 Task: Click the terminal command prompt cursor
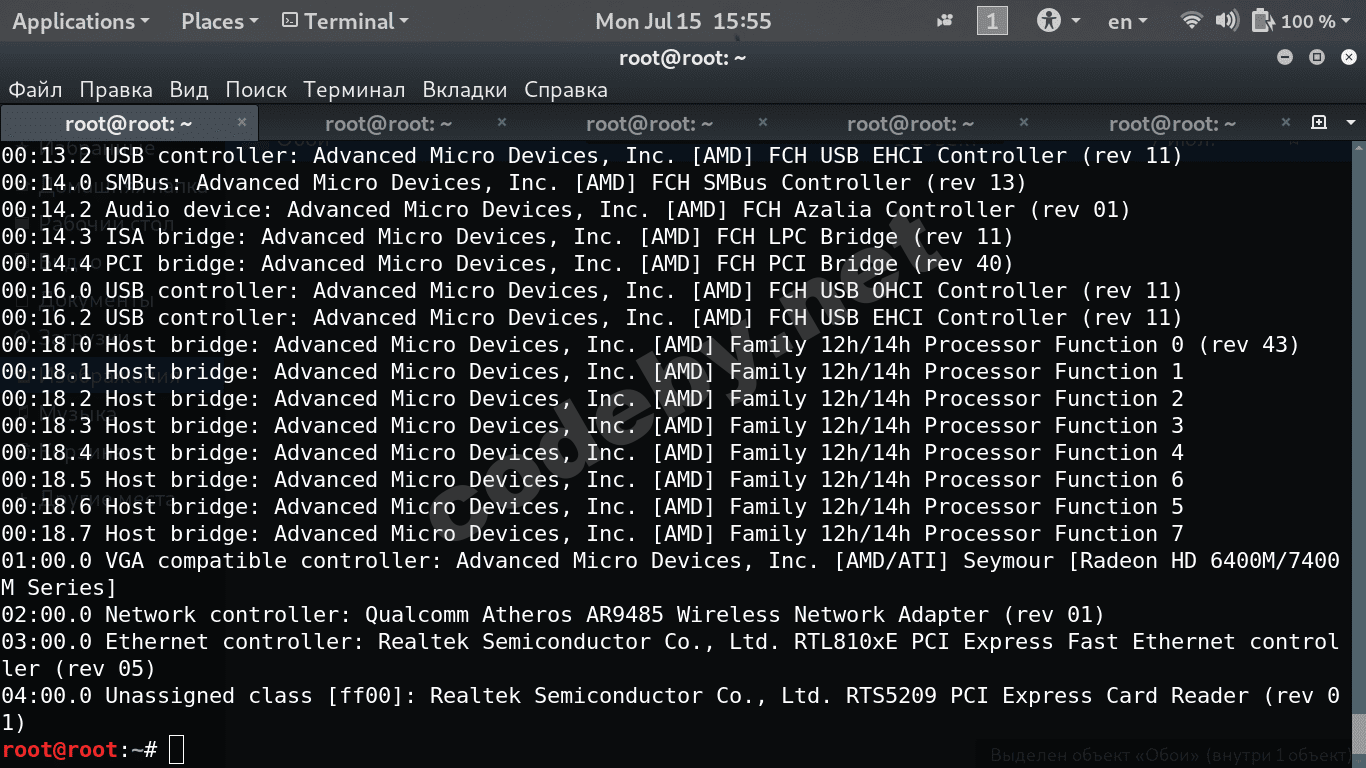click(x=176, y=749)
